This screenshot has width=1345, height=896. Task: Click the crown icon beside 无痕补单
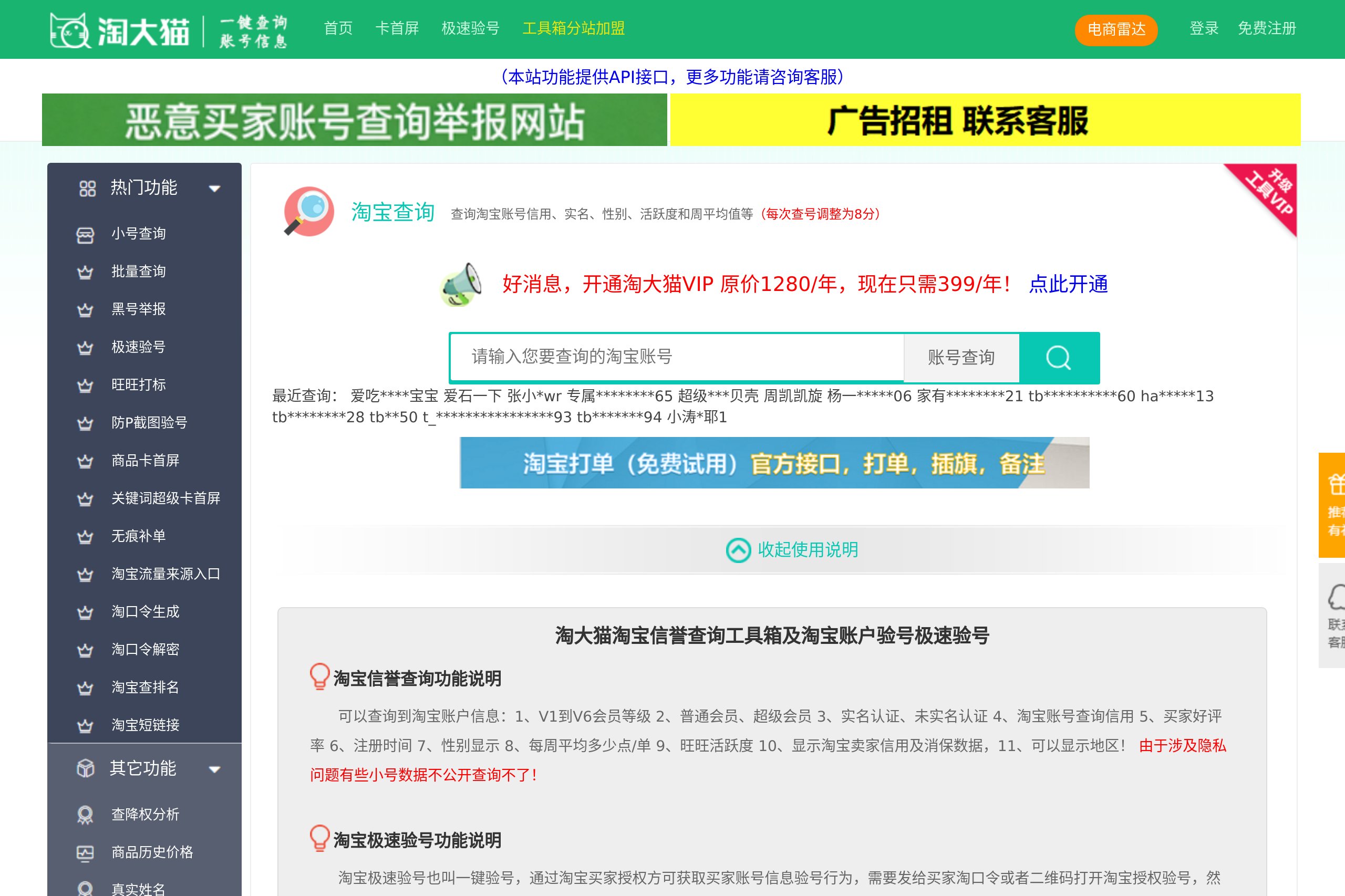pyautogui.click(x=85, y=537)
